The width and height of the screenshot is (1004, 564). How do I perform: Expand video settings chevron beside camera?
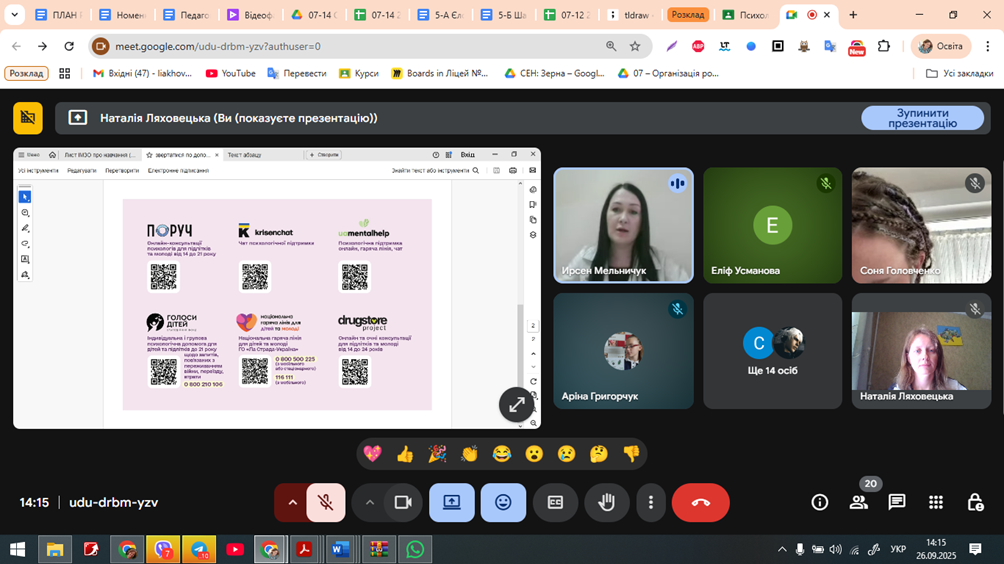(x=370, y=503)
